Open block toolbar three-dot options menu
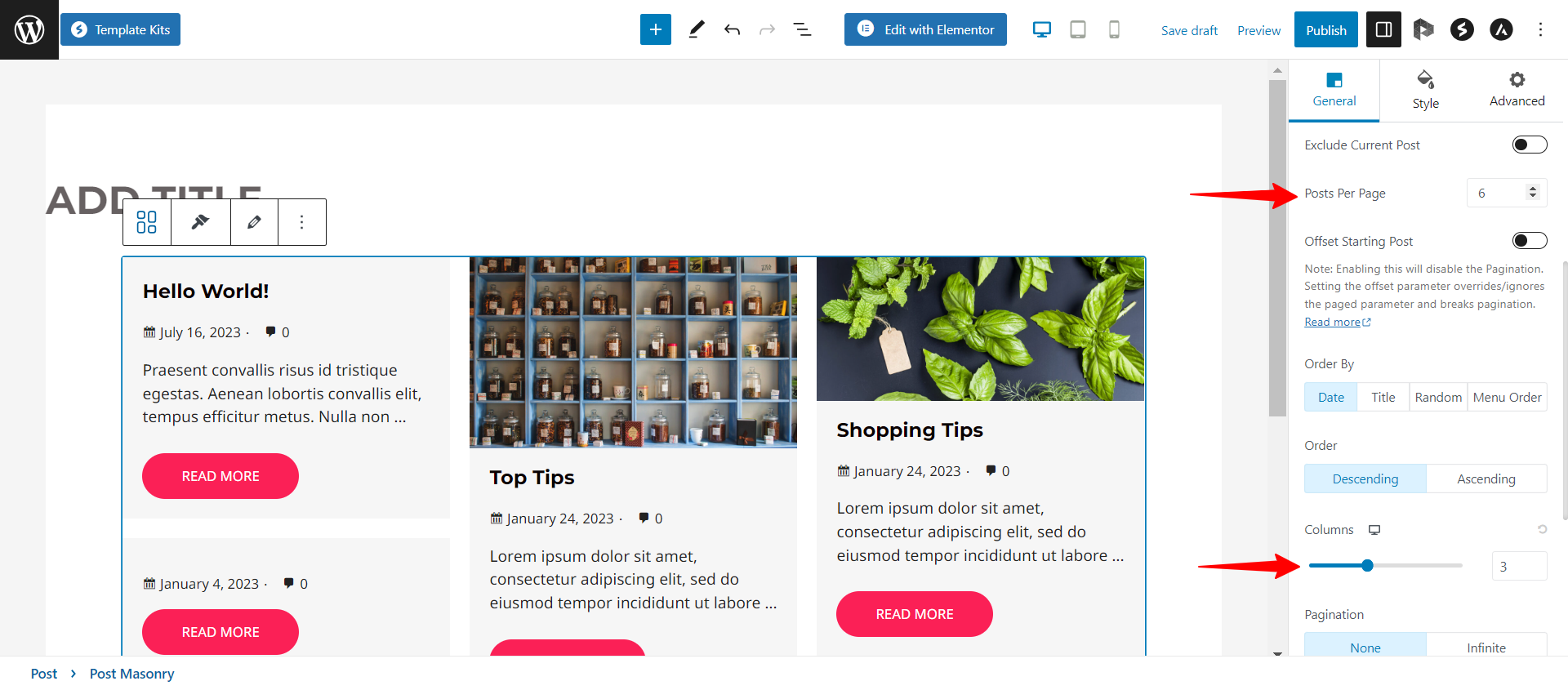This screenshot has width=1568, height=690. [x=301, y=222]
